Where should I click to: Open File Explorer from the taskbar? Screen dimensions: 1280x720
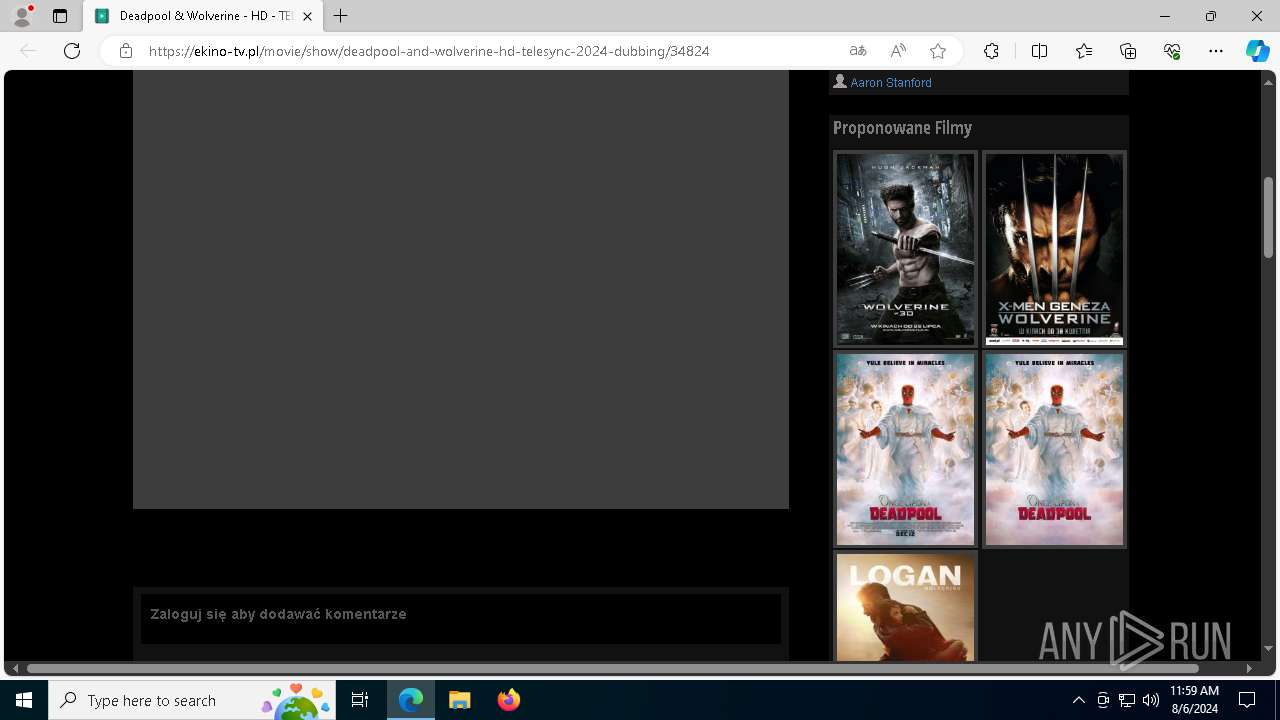(x=460, y=700)
